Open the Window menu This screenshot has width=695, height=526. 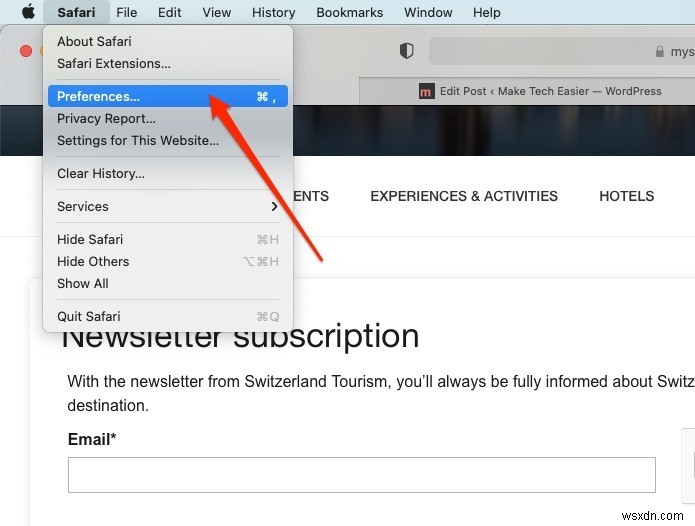(x=428, y=12)
